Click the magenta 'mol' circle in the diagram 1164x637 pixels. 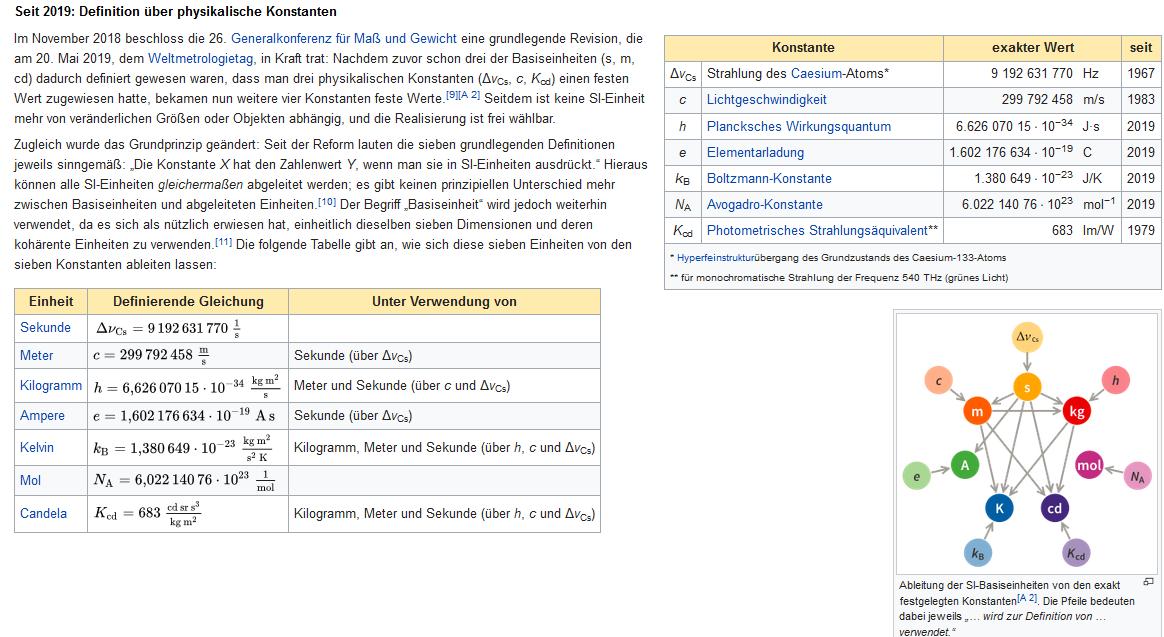point(1089,465)
